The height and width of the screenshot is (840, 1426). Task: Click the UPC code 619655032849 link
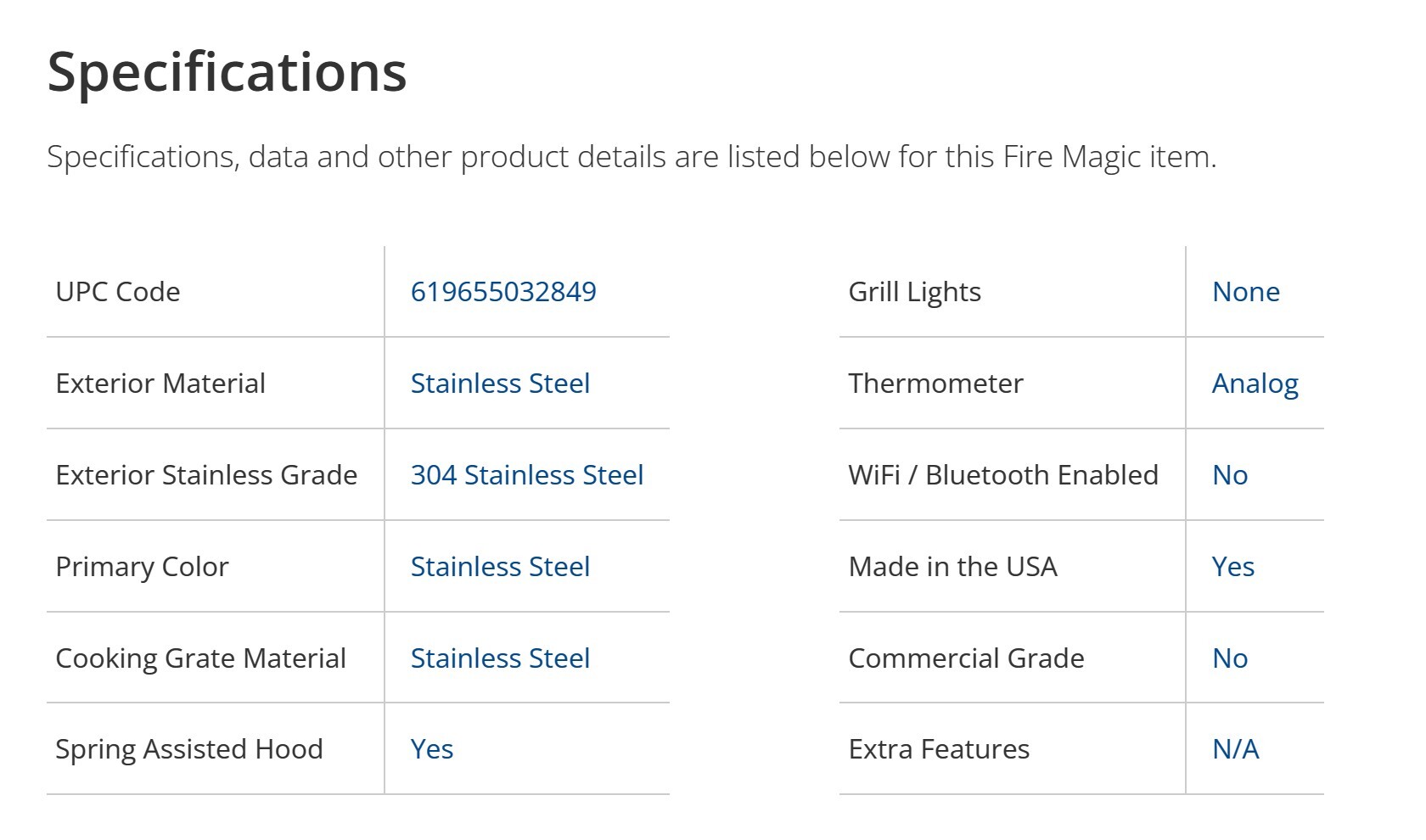tap(503, 292)
